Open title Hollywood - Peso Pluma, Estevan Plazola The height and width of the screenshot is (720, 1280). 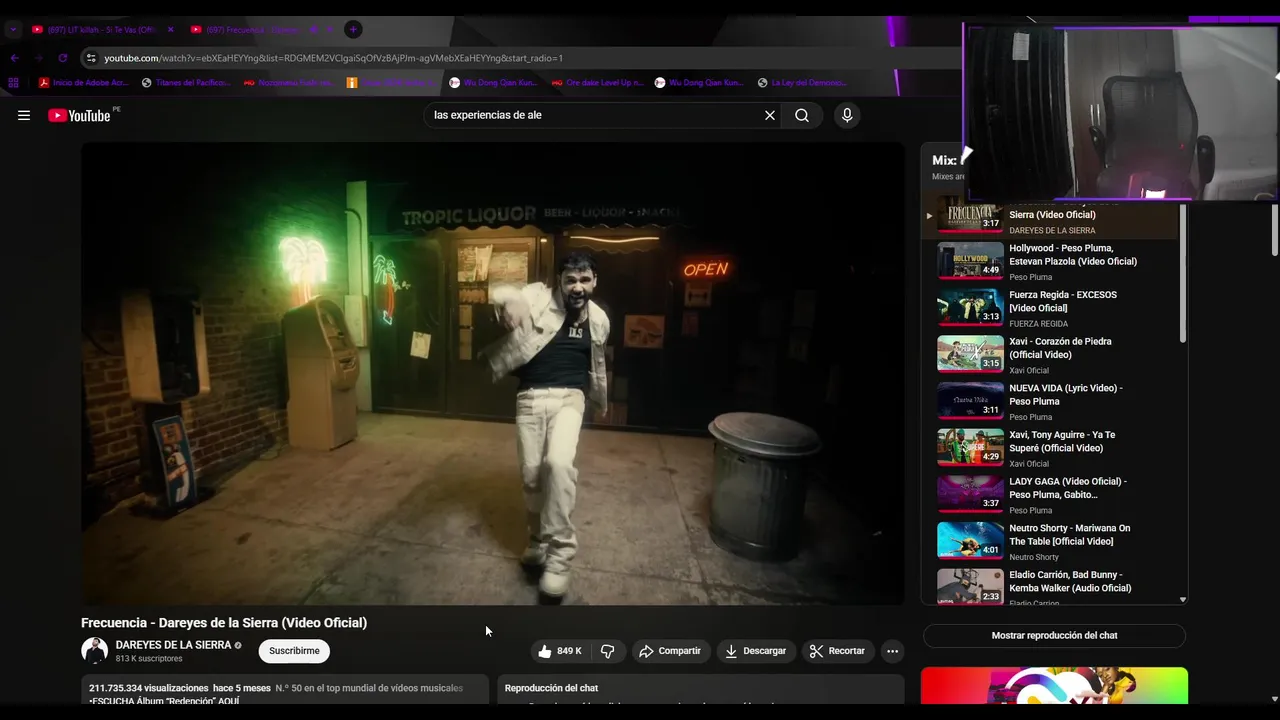[1073, 254]
